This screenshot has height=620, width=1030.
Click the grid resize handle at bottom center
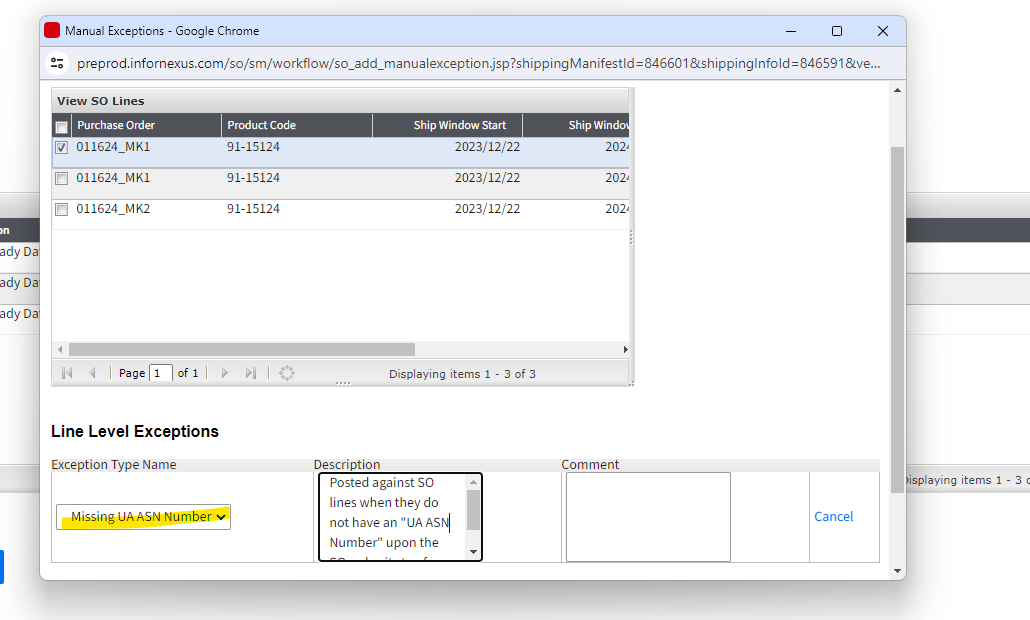click(343, 384)
